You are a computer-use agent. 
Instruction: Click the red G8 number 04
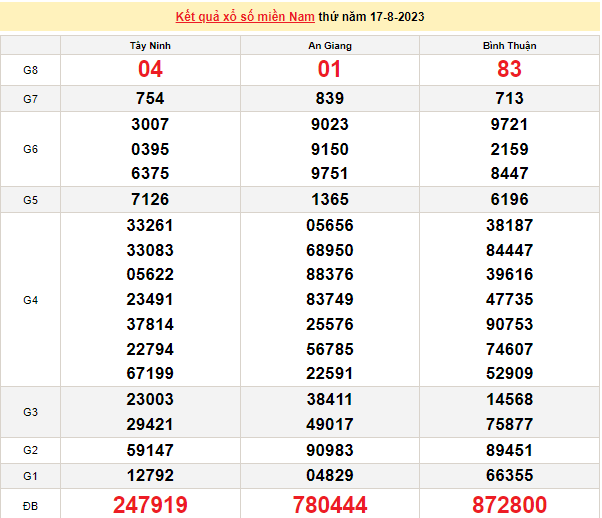click(150, 70)
